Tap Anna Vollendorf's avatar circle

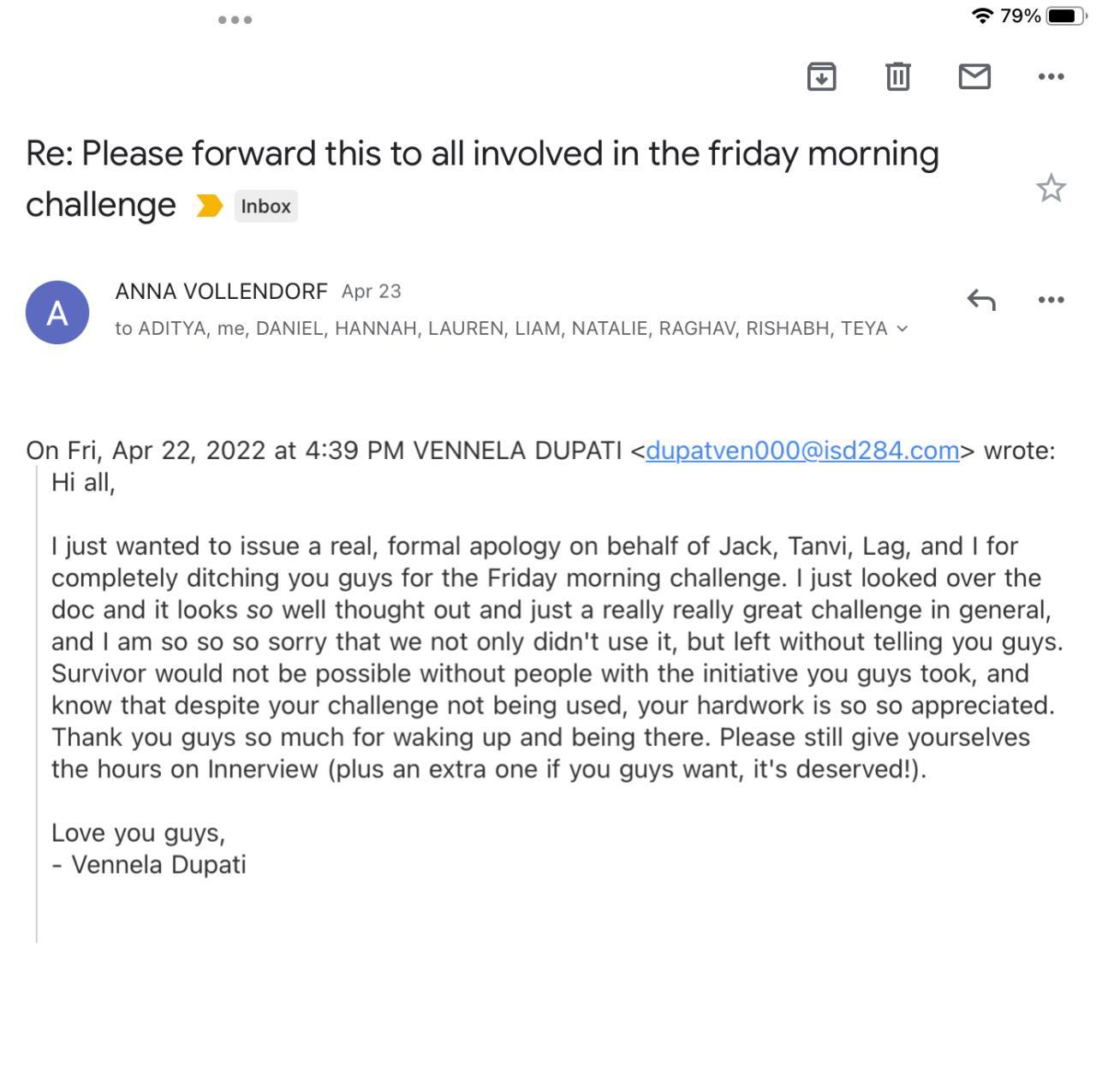point(57,313)
